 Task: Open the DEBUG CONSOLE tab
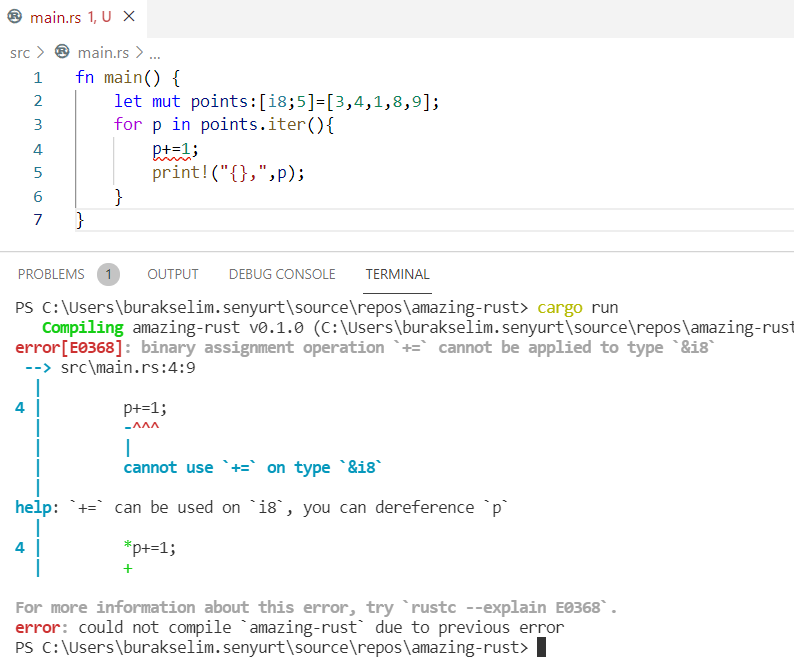point(282,274)
